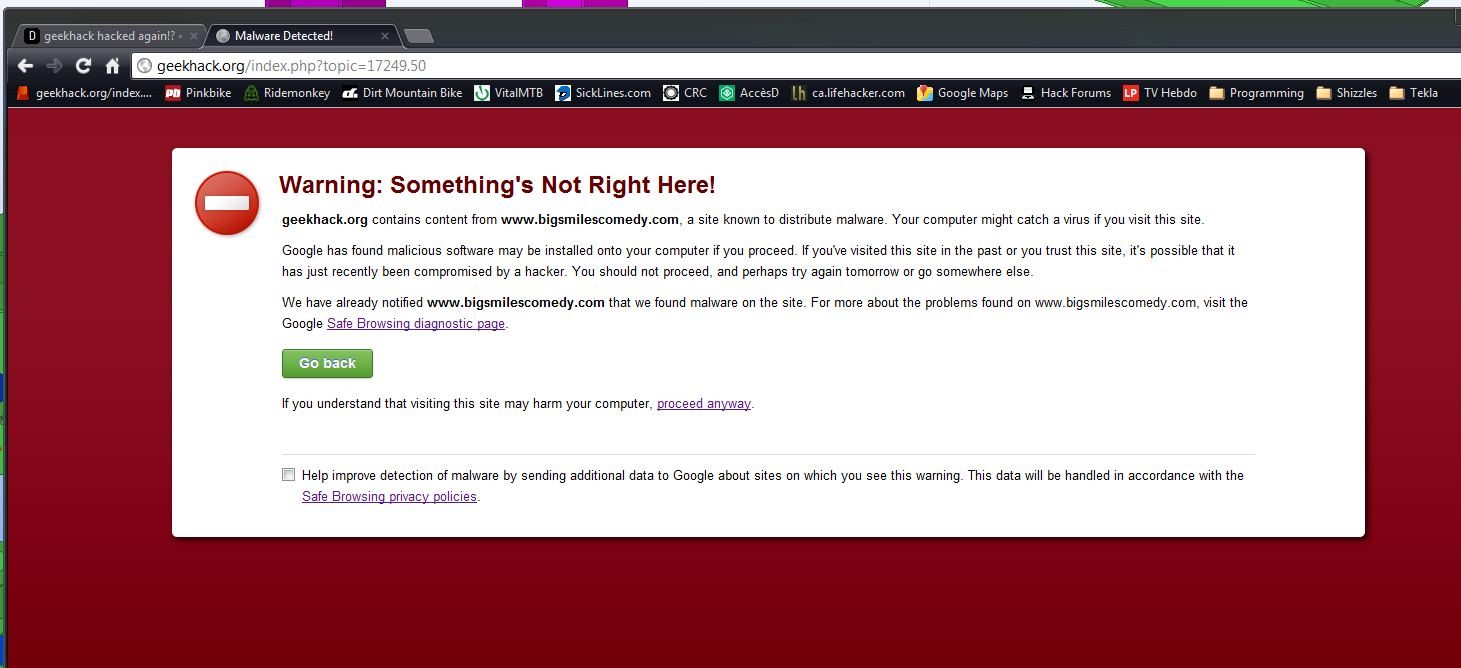The image size is (1461, 668).
Task: Click the address bar showing geekhack.org URL
Action: (x=700, y=66)
